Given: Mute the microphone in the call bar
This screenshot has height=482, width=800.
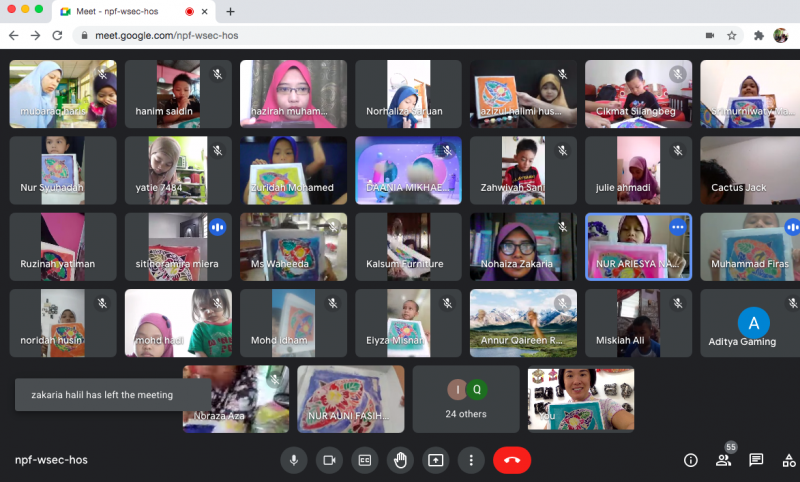Looking at the screenshot, I should click(294, 460).
